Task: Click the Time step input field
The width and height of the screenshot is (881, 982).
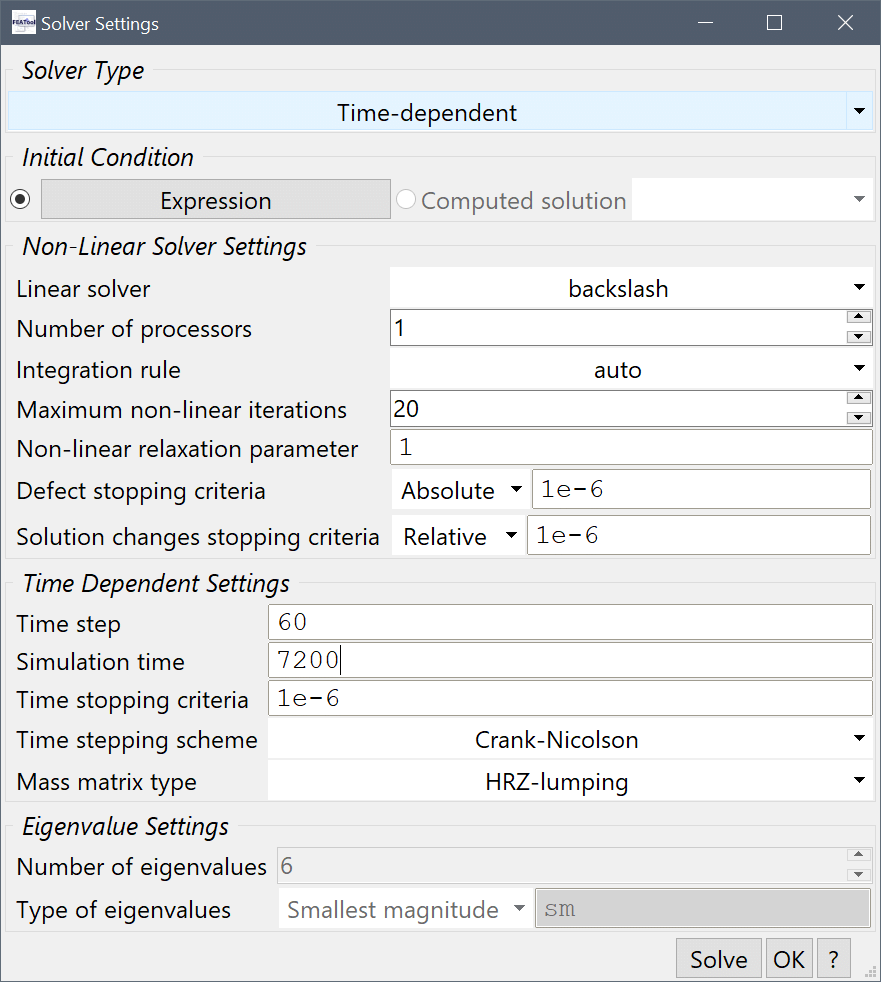Action: click(570, 622)
